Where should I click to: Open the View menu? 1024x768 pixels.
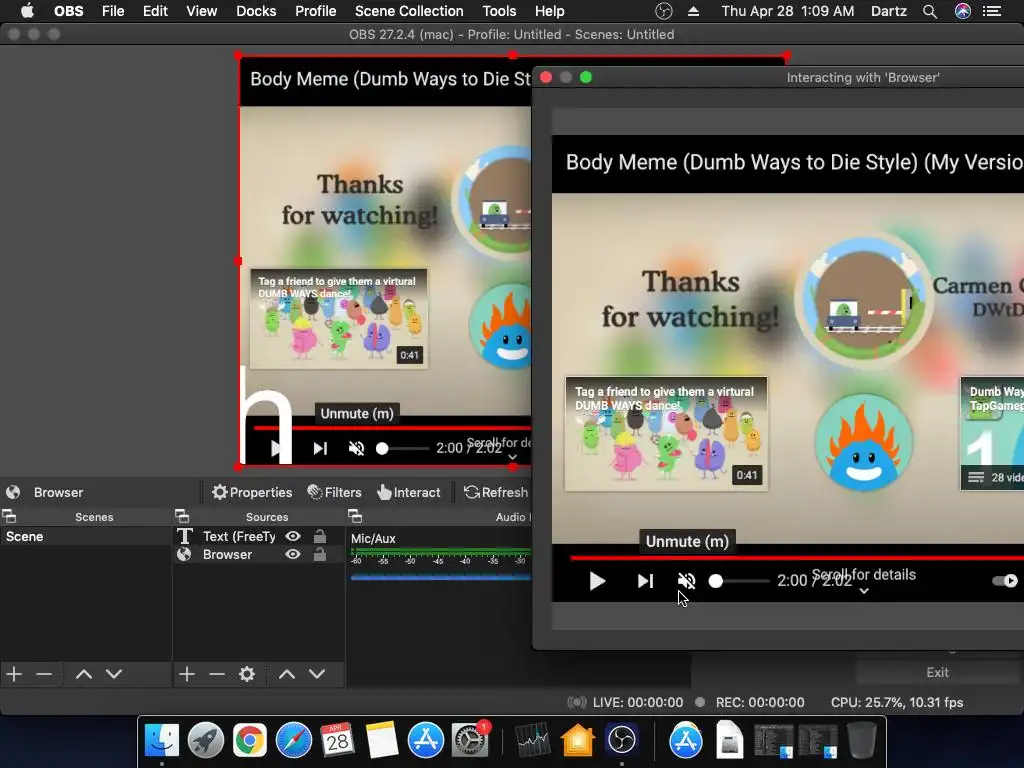[201, 11]
